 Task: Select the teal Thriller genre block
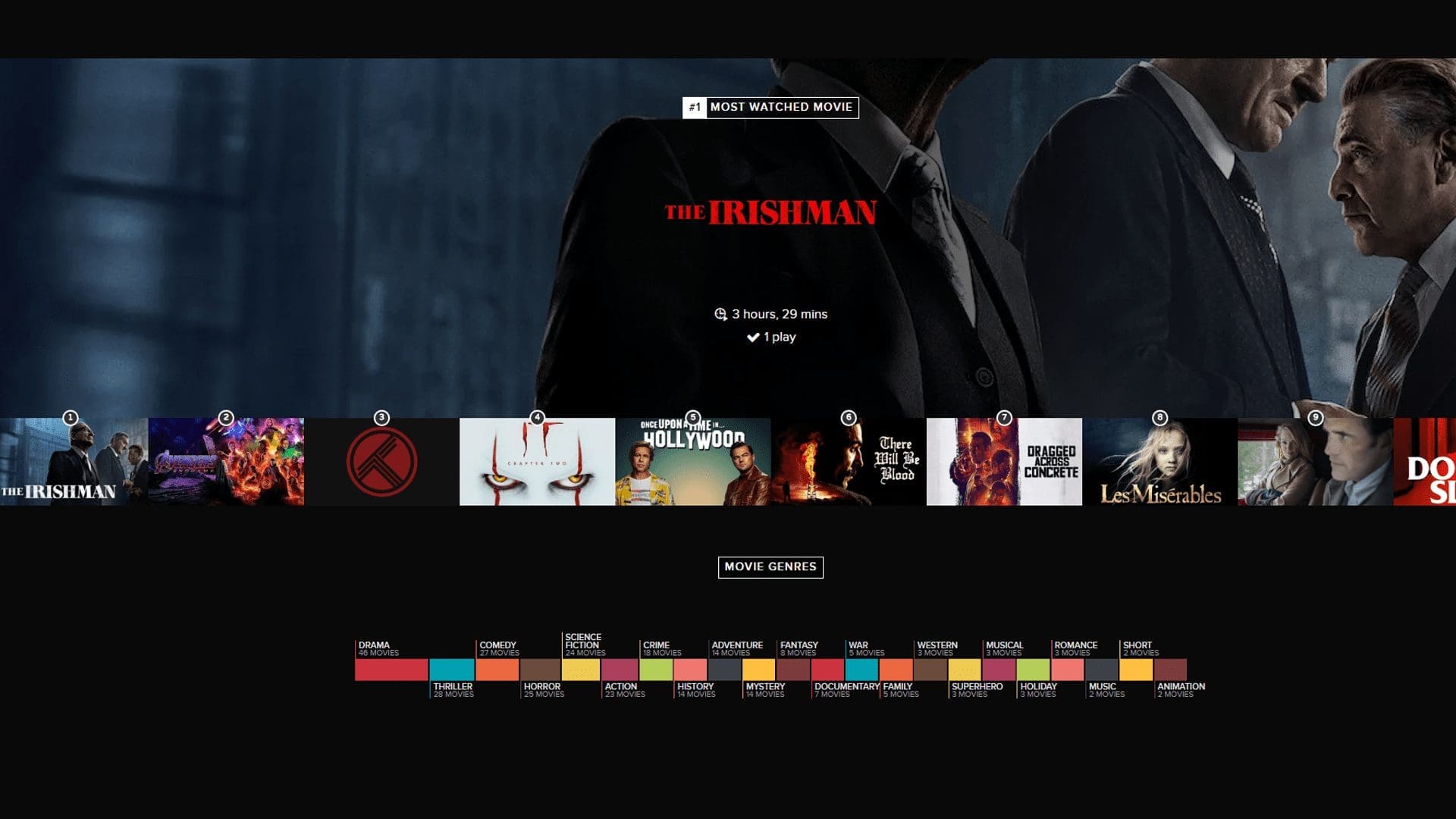[x=451, y=670]
